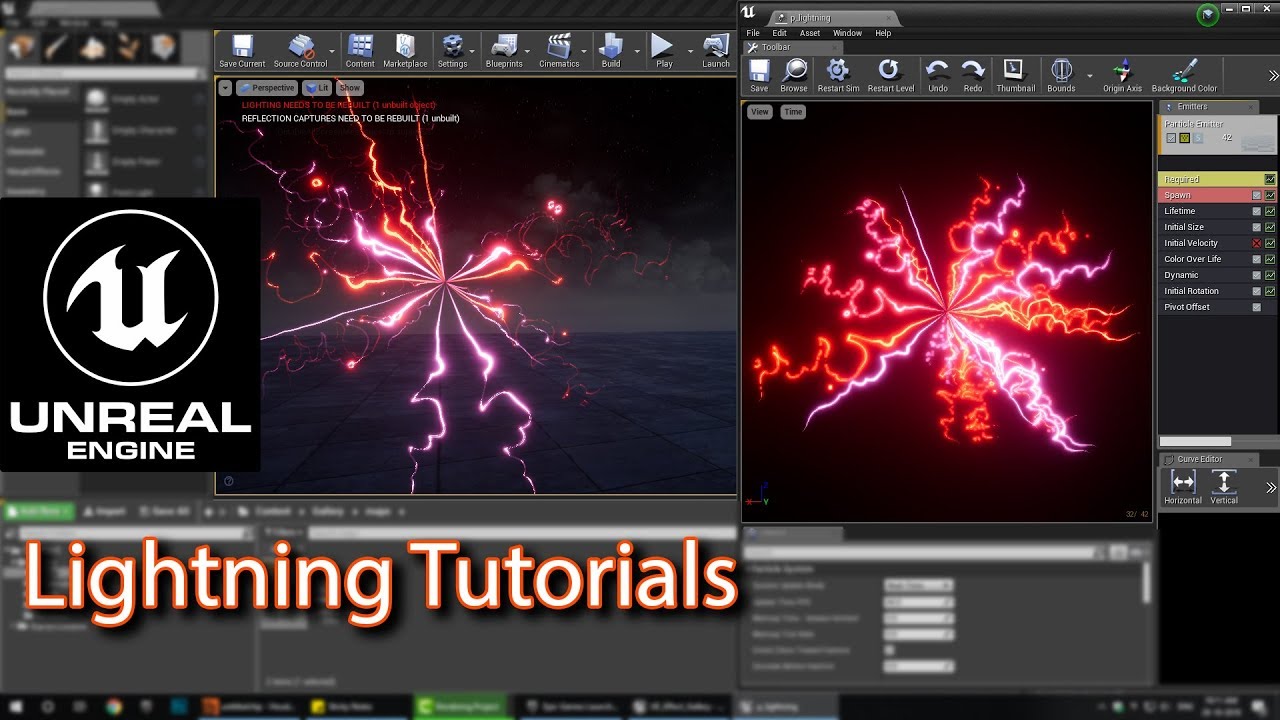The width and height of the screenshot is (1280, 720).
Task: Expand the Cascade toolbar overflow chevron
Action: [x=1273, y=75]
